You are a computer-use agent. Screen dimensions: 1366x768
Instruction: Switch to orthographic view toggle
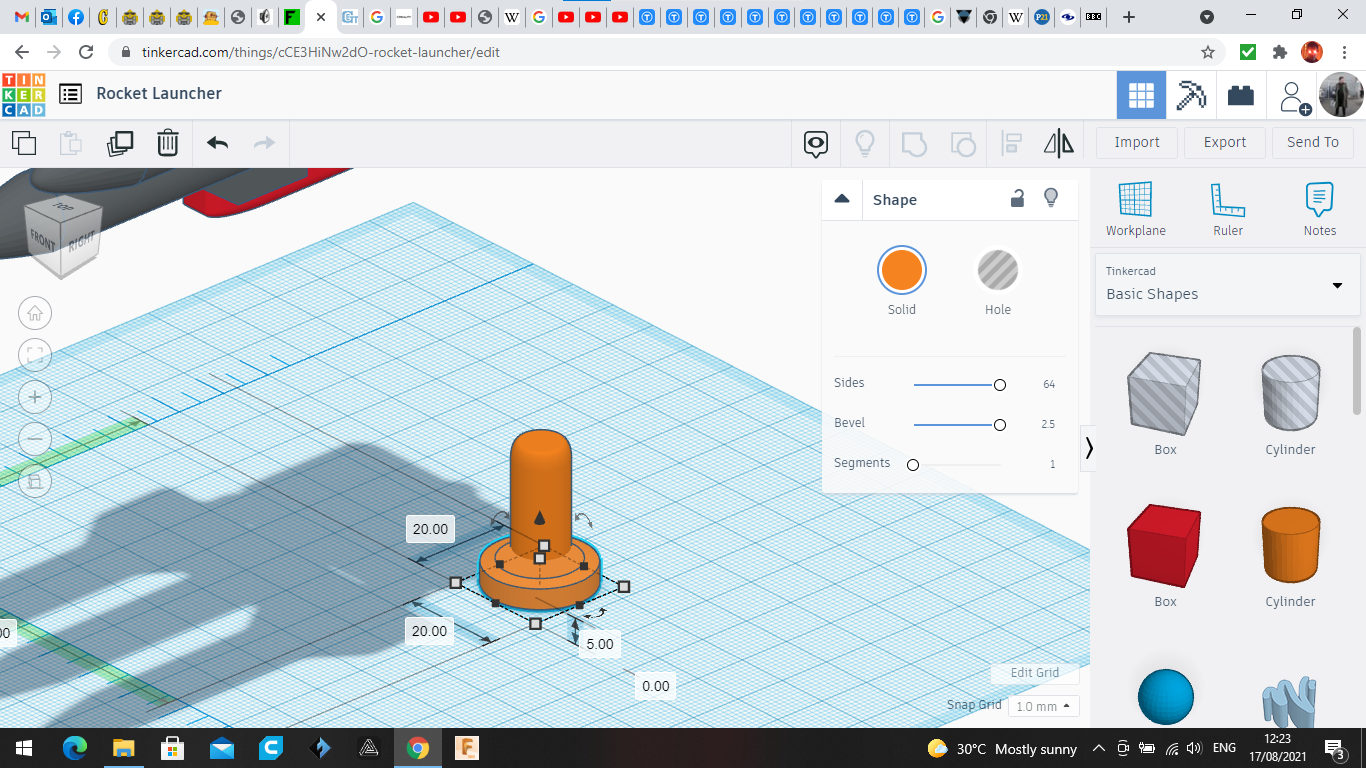pos(35,481)
